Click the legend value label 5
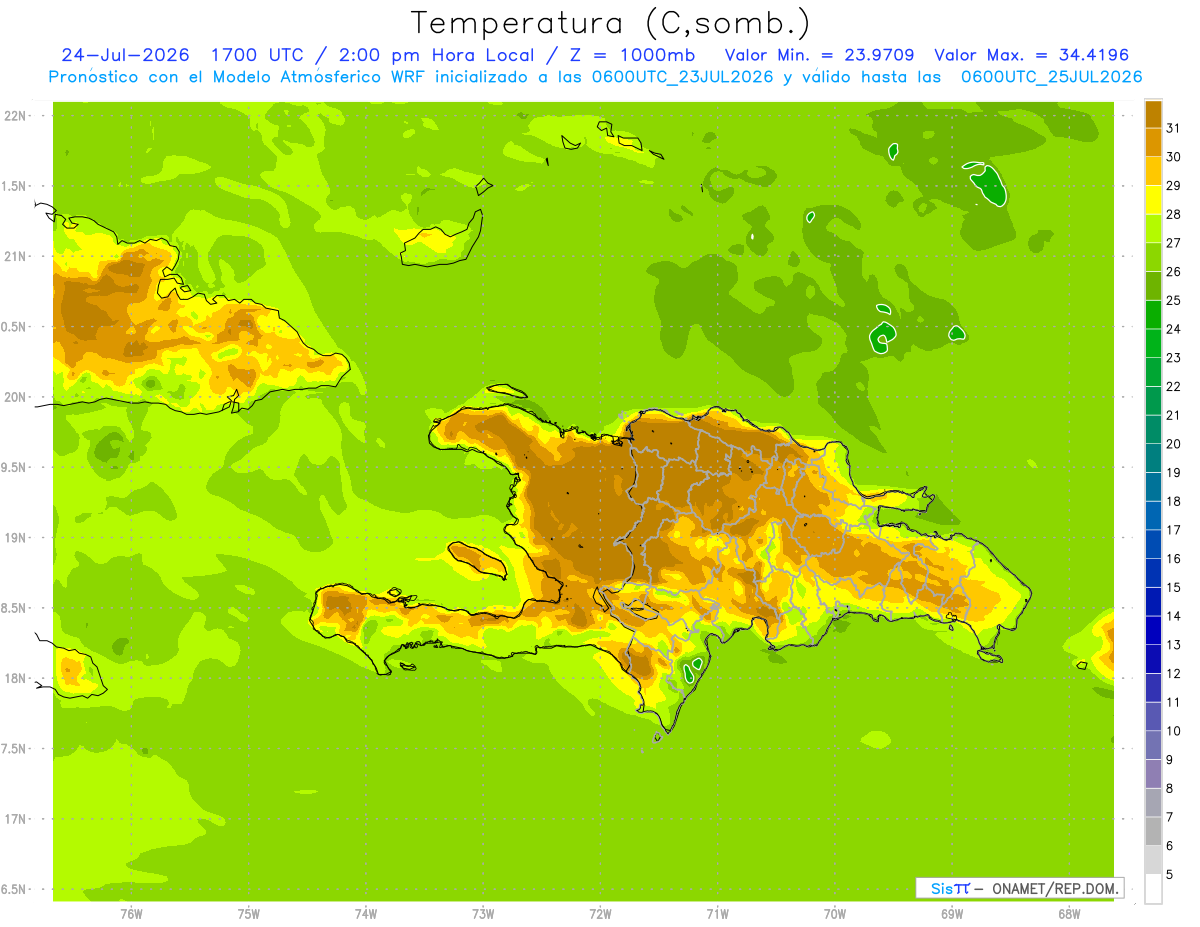The image size is (1200, 927). 1170,874
